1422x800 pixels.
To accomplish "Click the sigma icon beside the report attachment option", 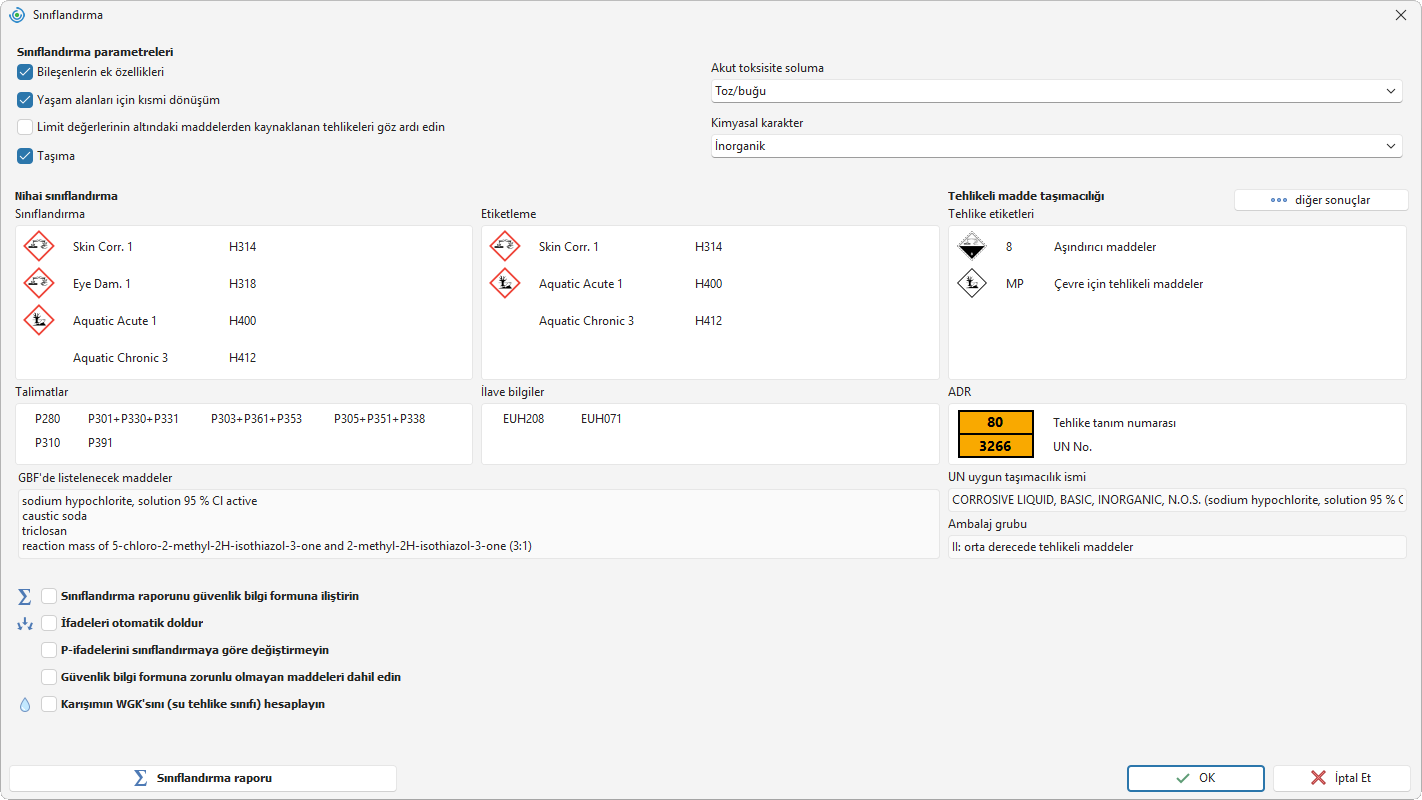I will pos(25,597).
